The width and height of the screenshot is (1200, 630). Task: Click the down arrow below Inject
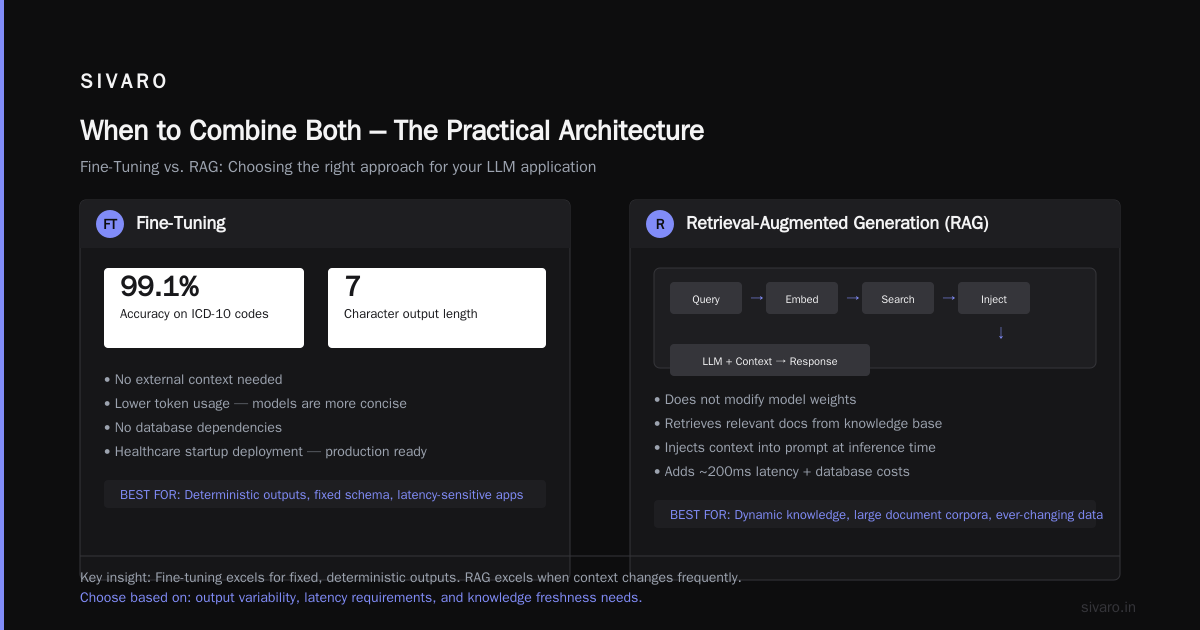1001,332
